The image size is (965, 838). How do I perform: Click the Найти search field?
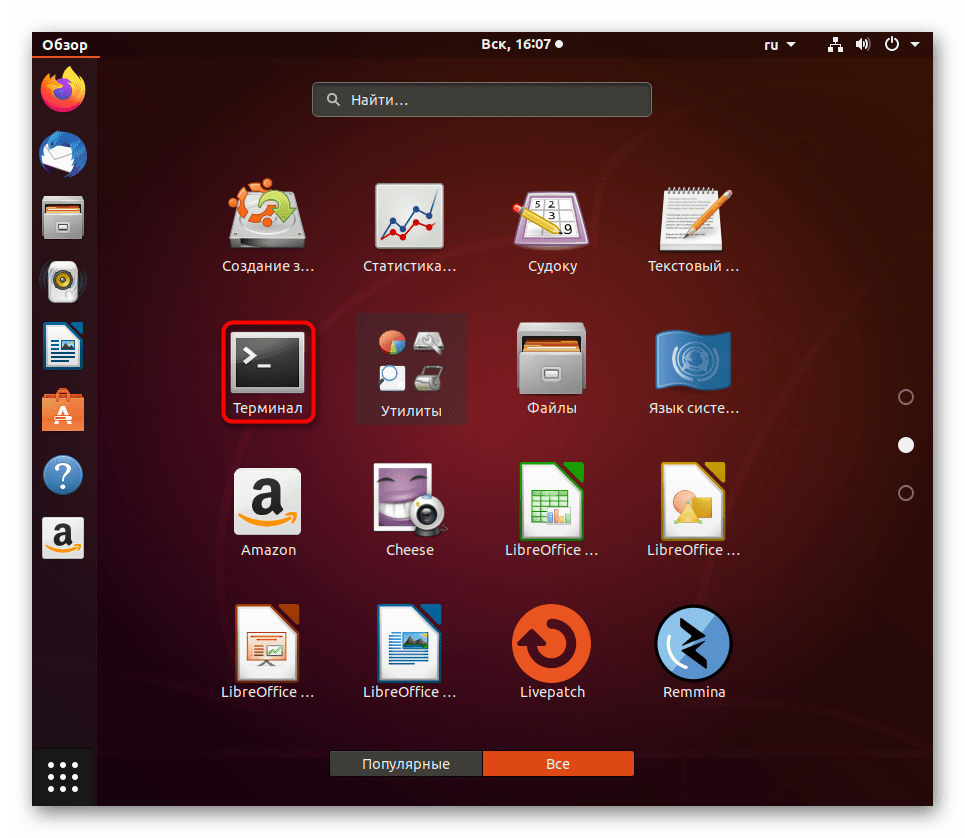[x=481, y=100]
